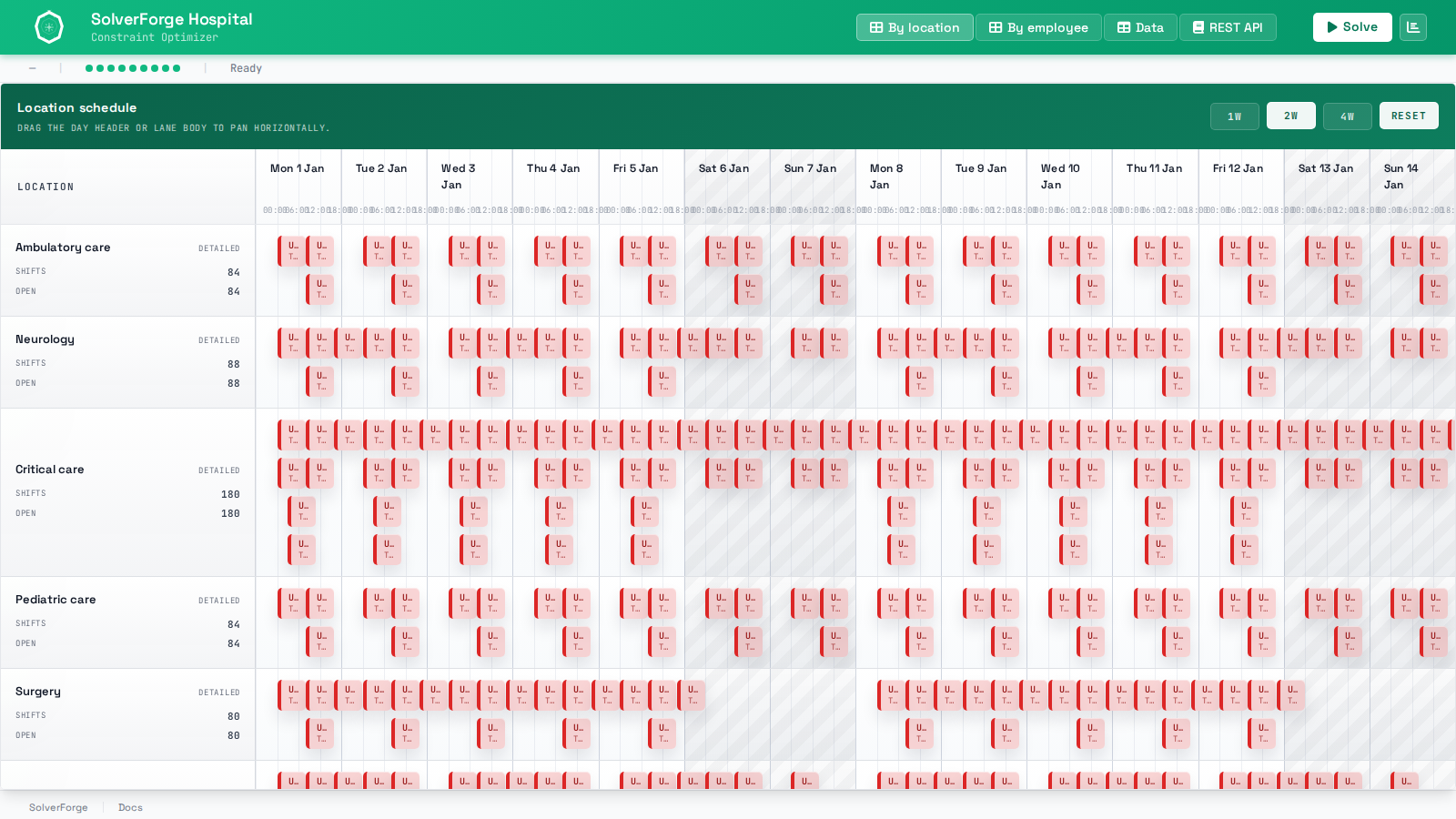
Task: Set timeline zoom to 1W
Action: pyautogui.click(x=1235, y=116)
